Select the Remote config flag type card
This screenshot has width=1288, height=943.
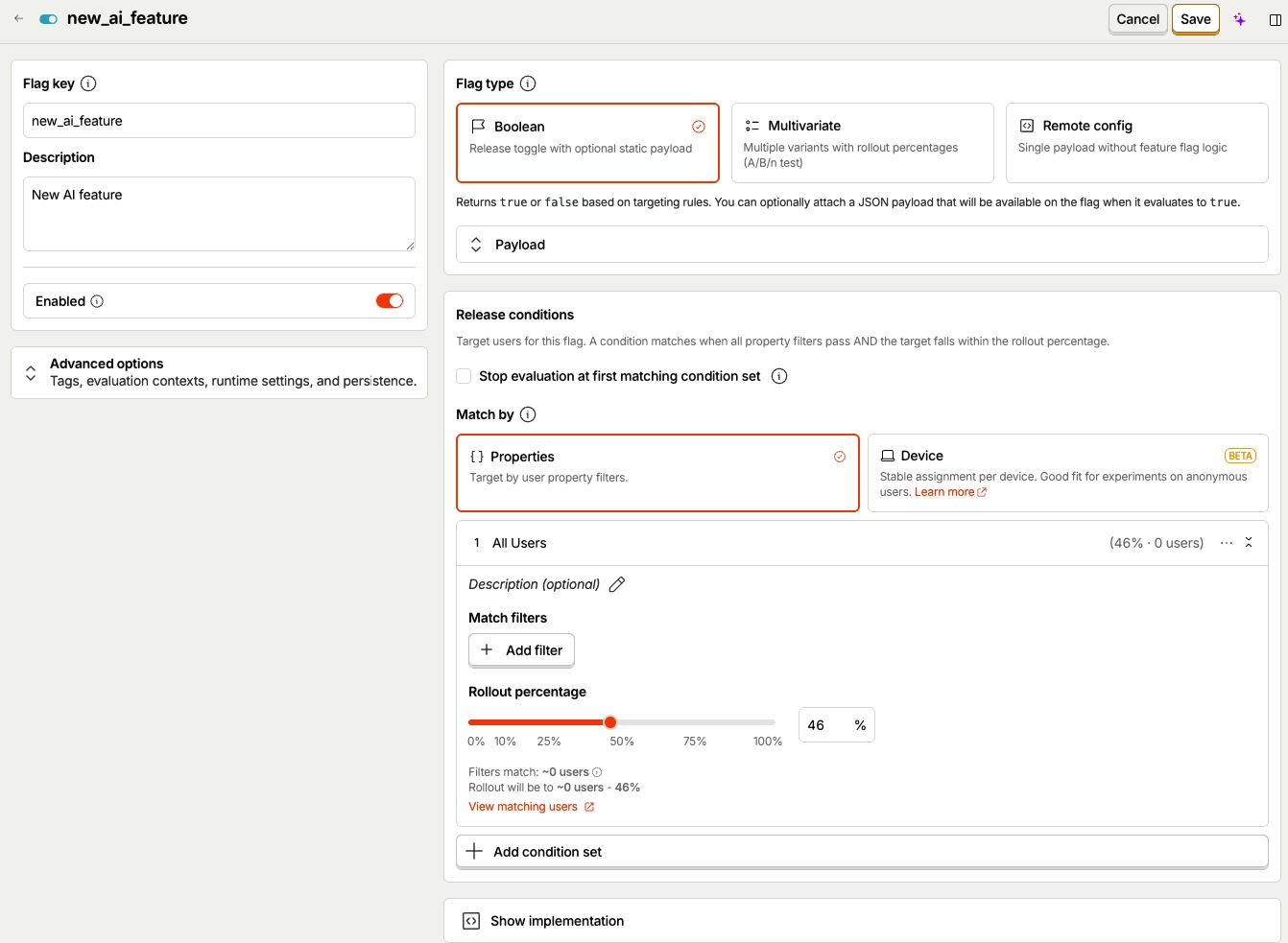click(x=1136, y=143)
